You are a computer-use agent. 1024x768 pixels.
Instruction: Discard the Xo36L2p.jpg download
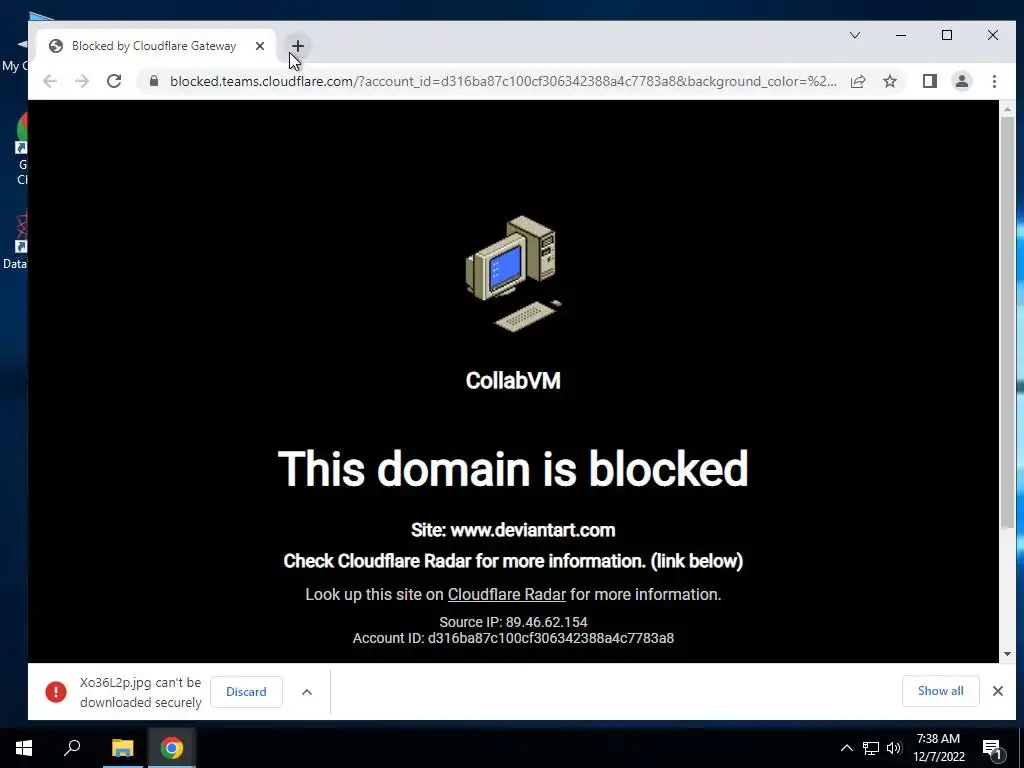tap(246, 692)
